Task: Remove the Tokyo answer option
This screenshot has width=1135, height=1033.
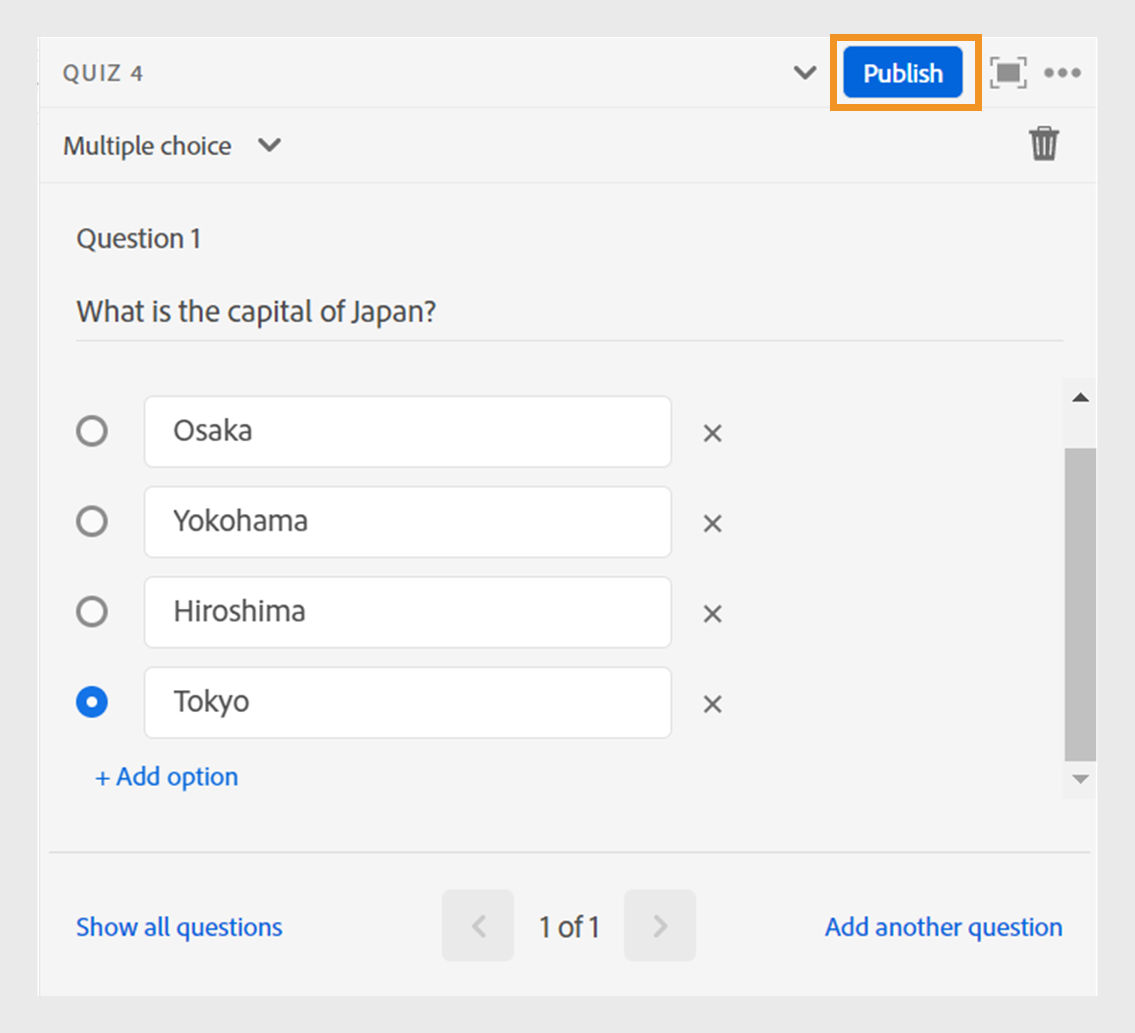Action: [x=712, y=704]
